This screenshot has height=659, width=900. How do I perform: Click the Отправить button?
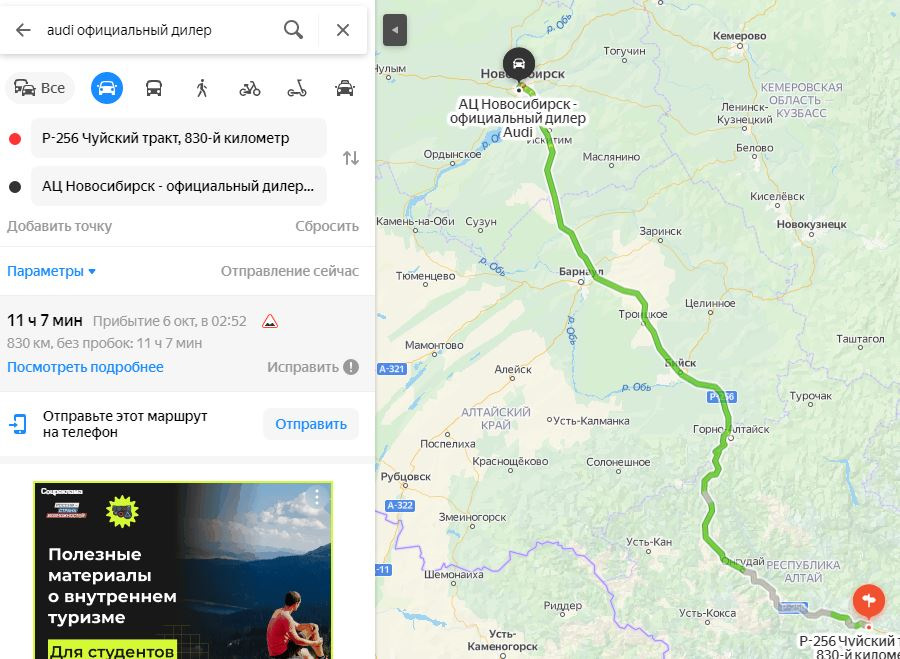311,424
